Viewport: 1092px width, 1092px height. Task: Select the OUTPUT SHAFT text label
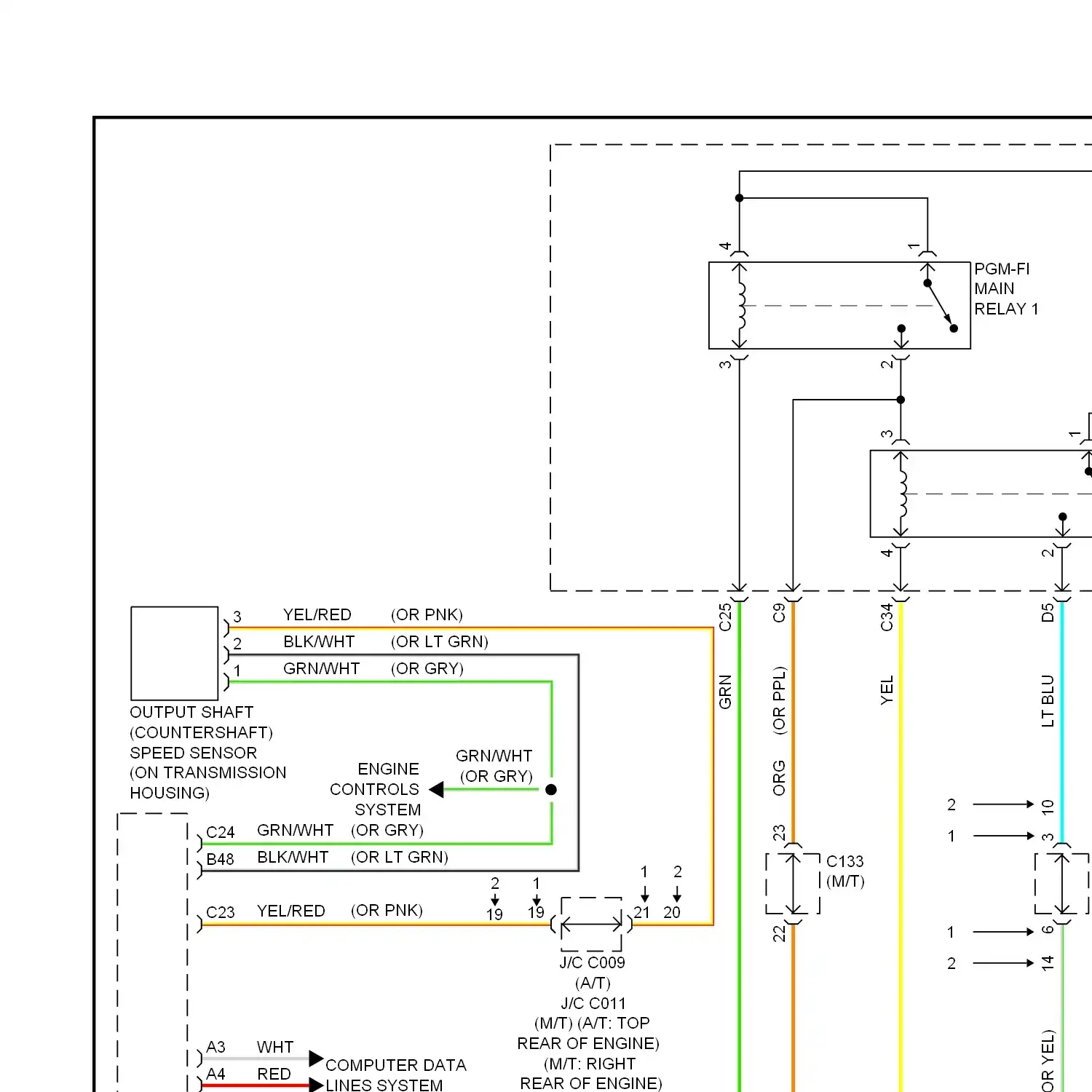[x=191, y=712]
